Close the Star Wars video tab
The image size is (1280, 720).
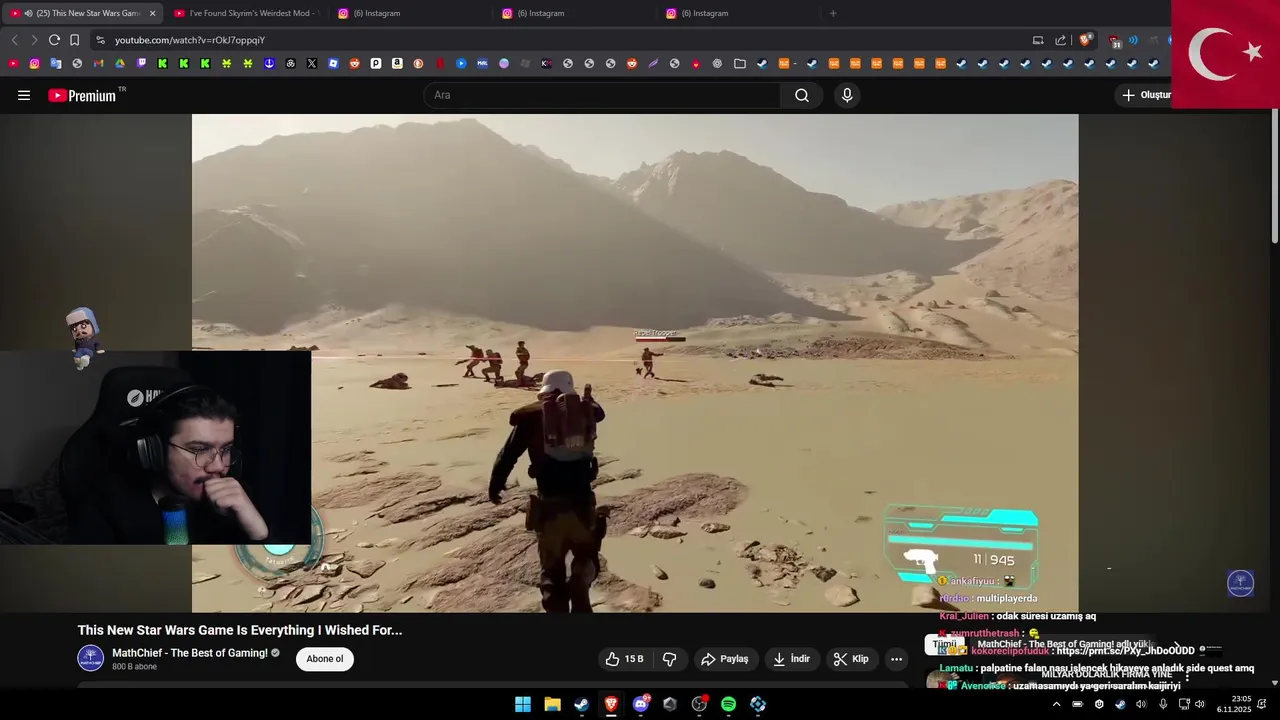pyautogui.click(x=153, y=13)
